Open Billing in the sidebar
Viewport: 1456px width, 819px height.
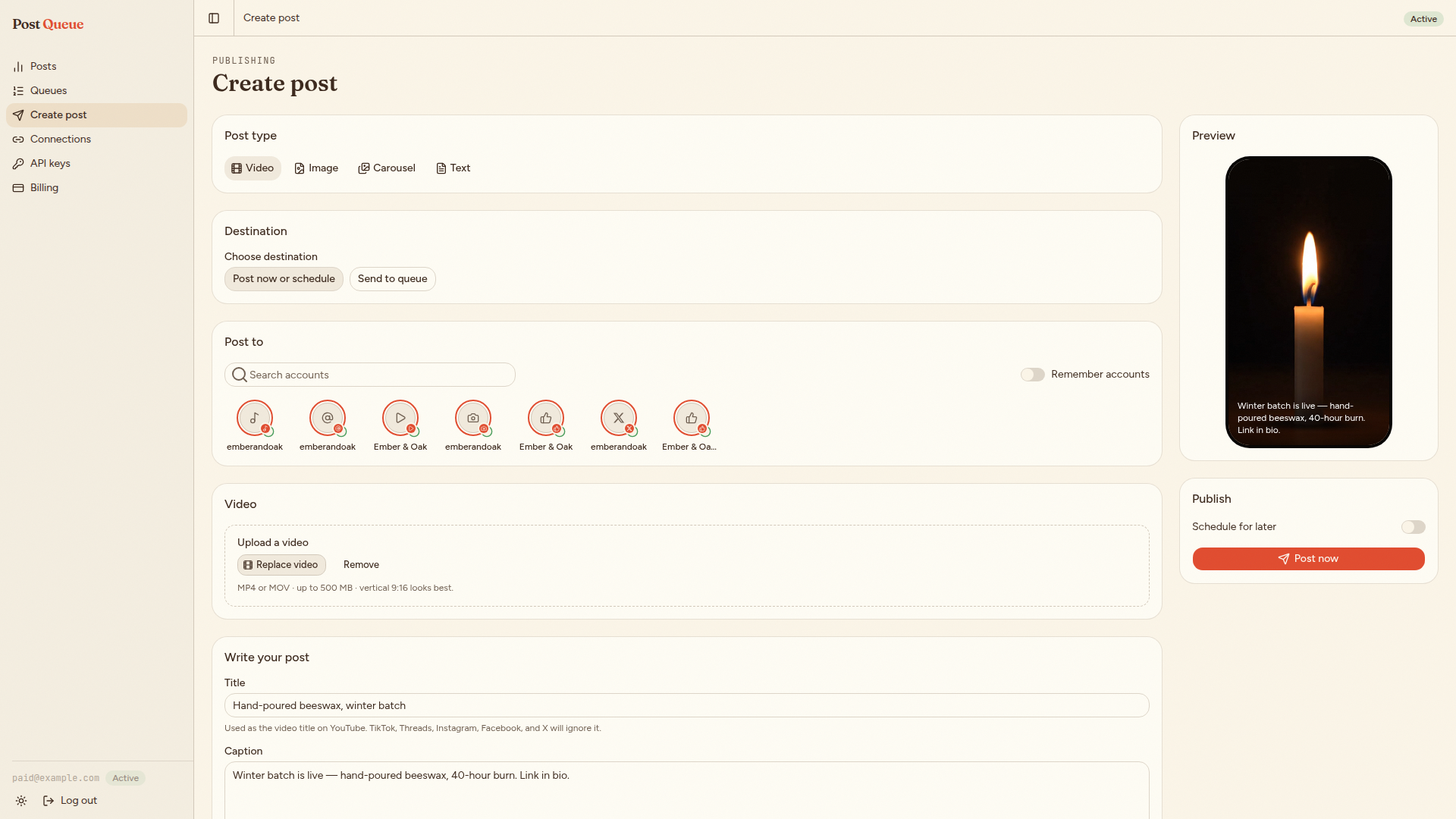coord(96,188)
